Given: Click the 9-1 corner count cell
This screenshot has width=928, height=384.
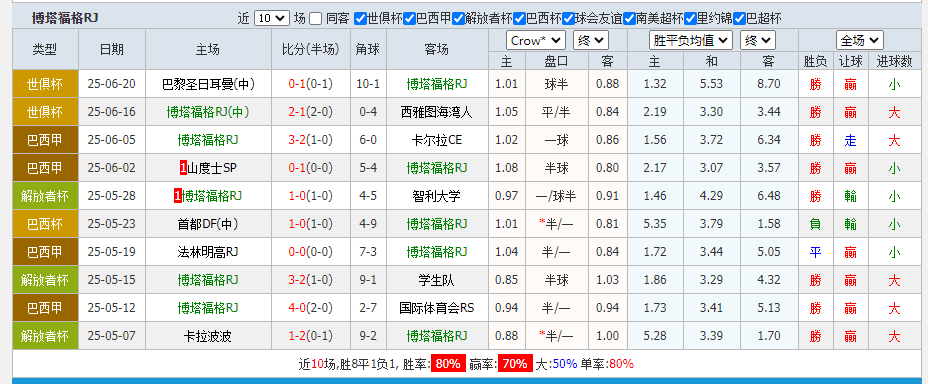Looking at the screenshot, I should coord(368,280).
